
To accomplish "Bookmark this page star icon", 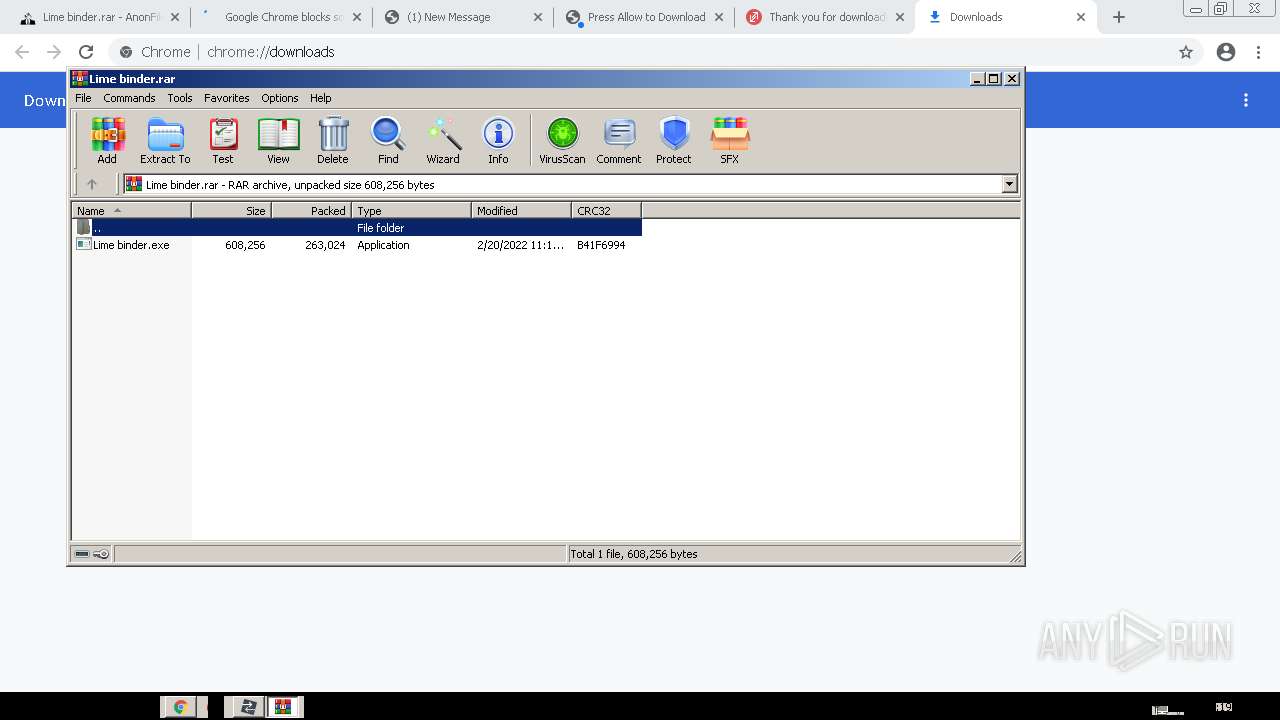I will tap(1186, 52).
